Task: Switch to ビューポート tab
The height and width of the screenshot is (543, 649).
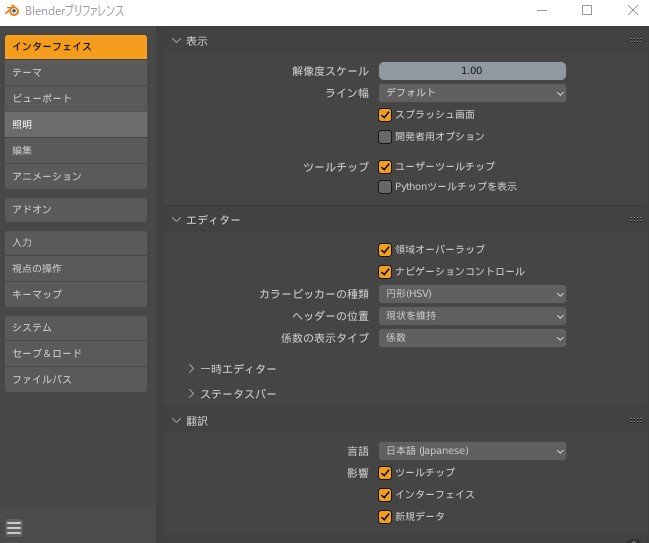Action: (76, 99)
